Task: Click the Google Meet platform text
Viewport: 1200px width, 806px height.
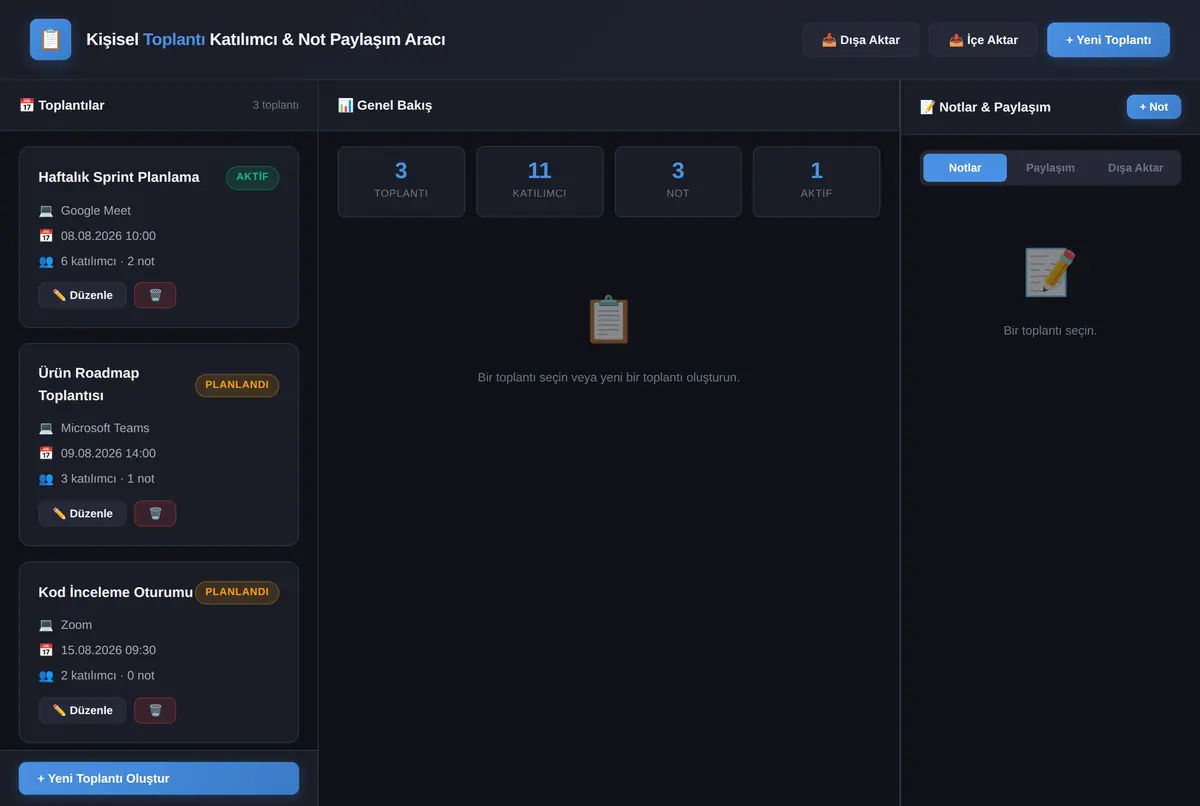Action: [96, 211]
